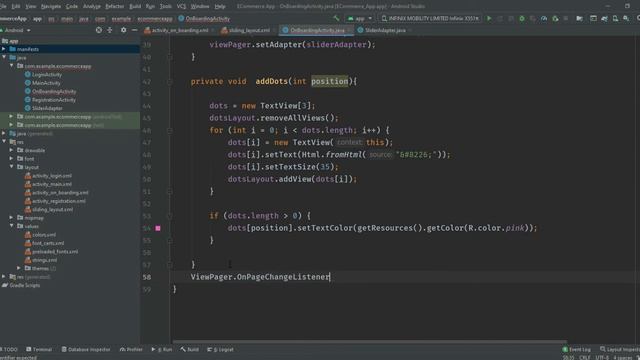This screenshot has height=360, width=640.
Task: Click the fold marker beside line 46
Action: coord(170,131)
